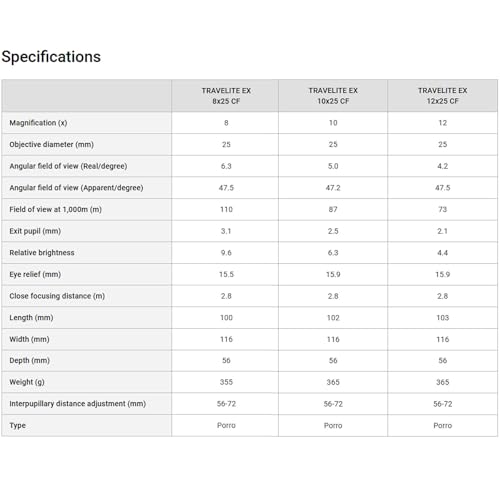Click Angular field of view (Real/degree) label
This screenshot has width=500, height=500.
click(68, 166)
